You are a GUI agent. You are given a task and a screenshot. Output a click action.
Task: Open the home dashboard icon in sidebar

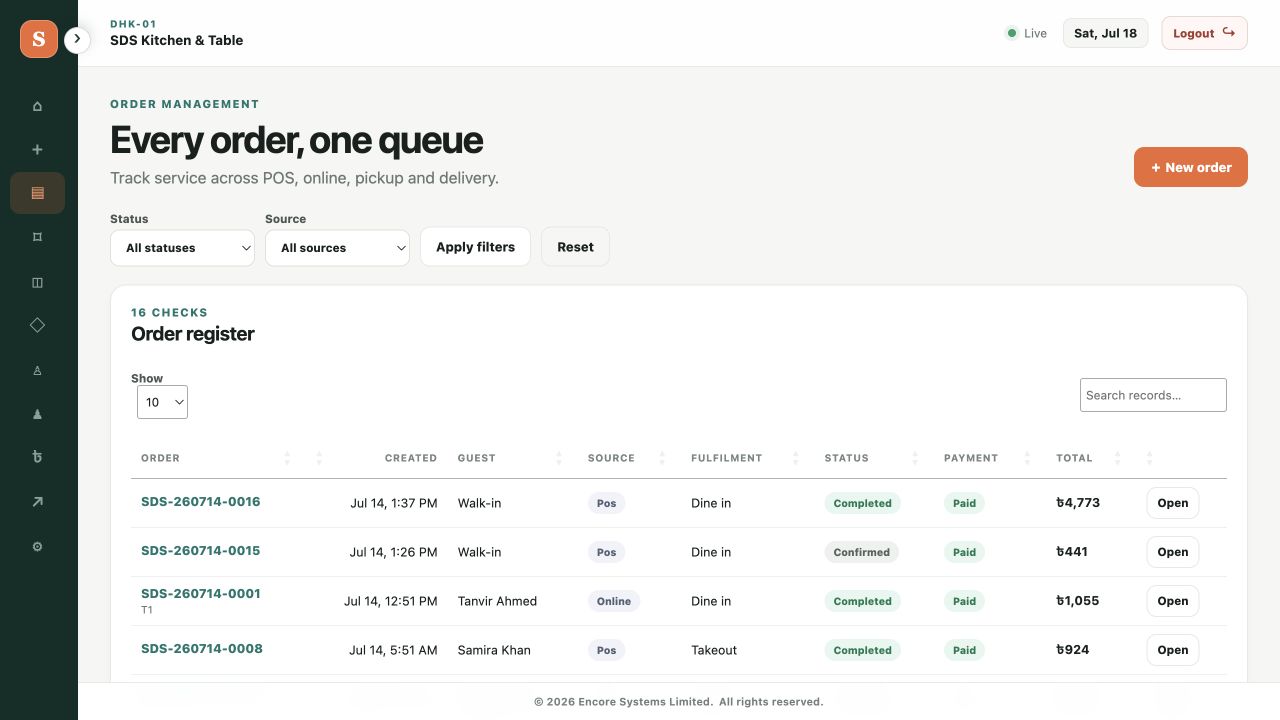[37, 106]
